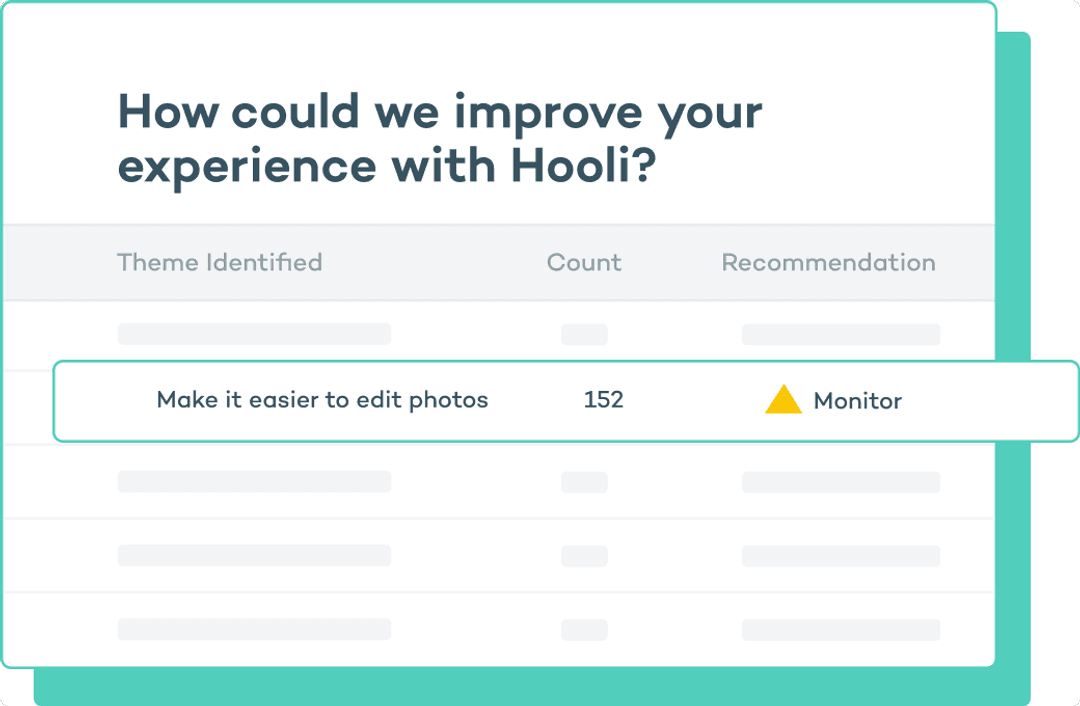Viewport: 1080px width, 706px height.
Task: Click the count placeholder in the last table row
Action: [x=584, y=630]
